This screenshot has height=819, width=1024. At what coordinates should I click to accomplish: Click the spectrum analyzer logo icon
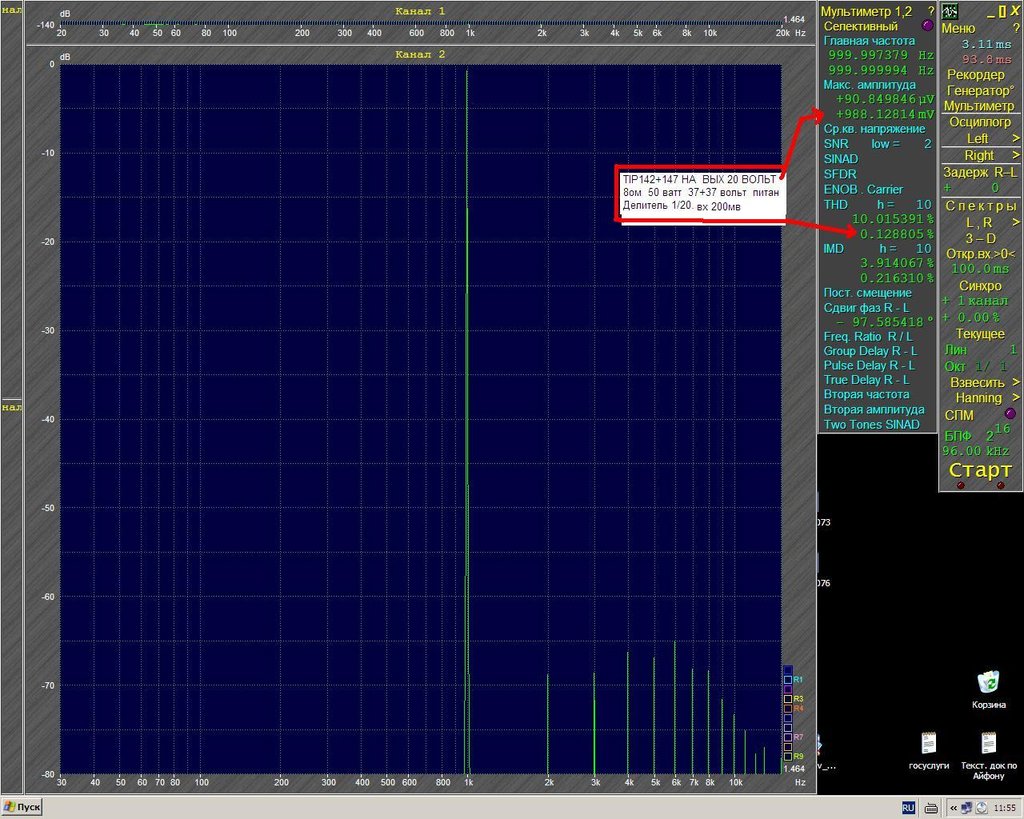[950, 11]
